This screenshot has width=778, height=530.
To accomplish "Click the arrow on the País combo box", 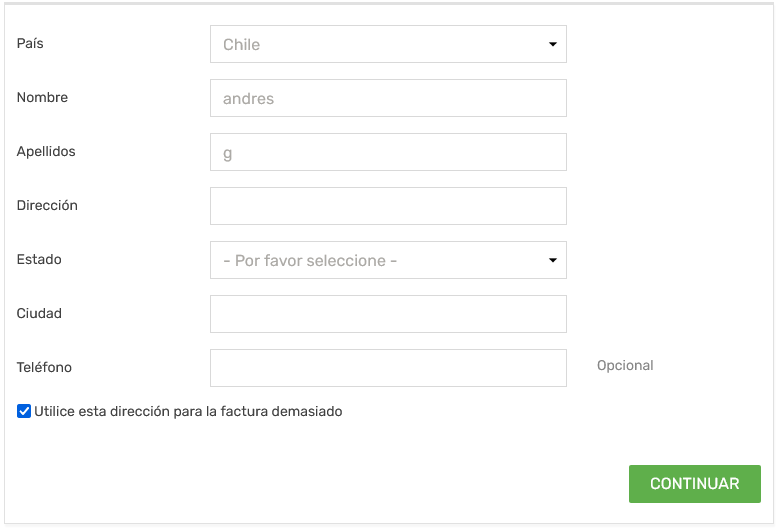I will pyautogui.click(x=552, y=44).
